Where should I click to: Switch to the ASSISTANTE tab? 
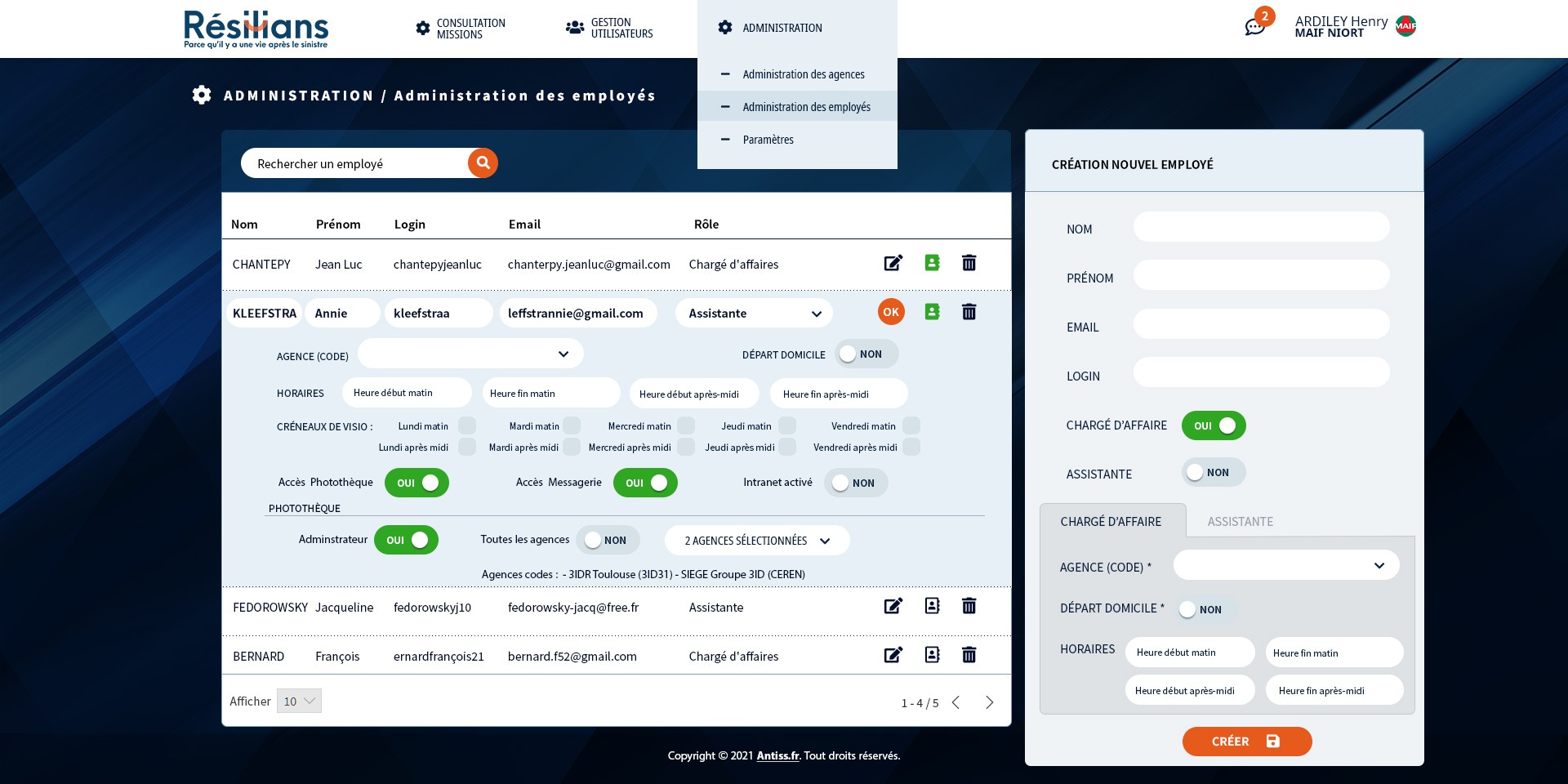coord(1240,521)
